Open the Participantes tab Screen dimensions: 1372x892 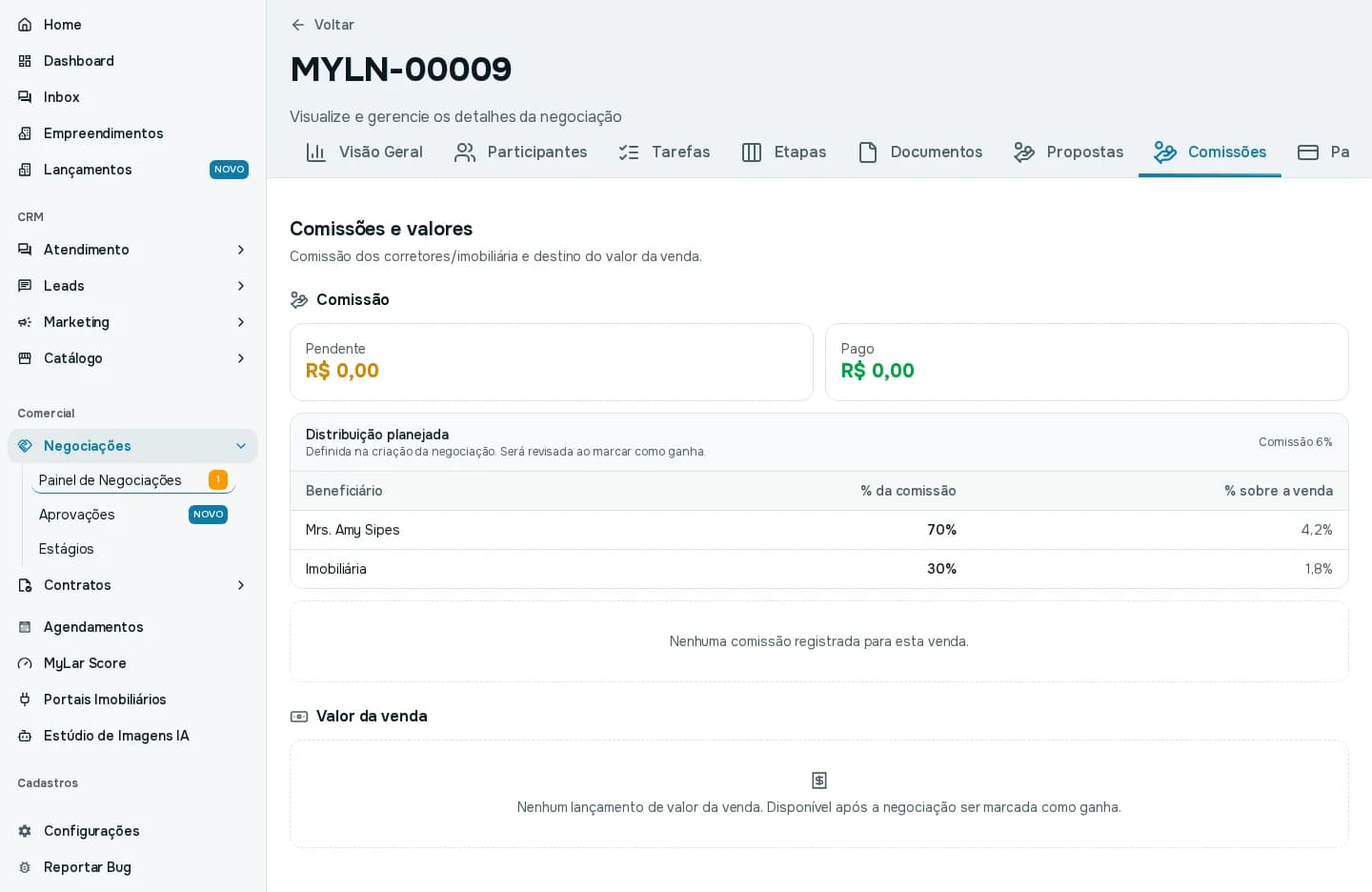(x=520, y=152)
